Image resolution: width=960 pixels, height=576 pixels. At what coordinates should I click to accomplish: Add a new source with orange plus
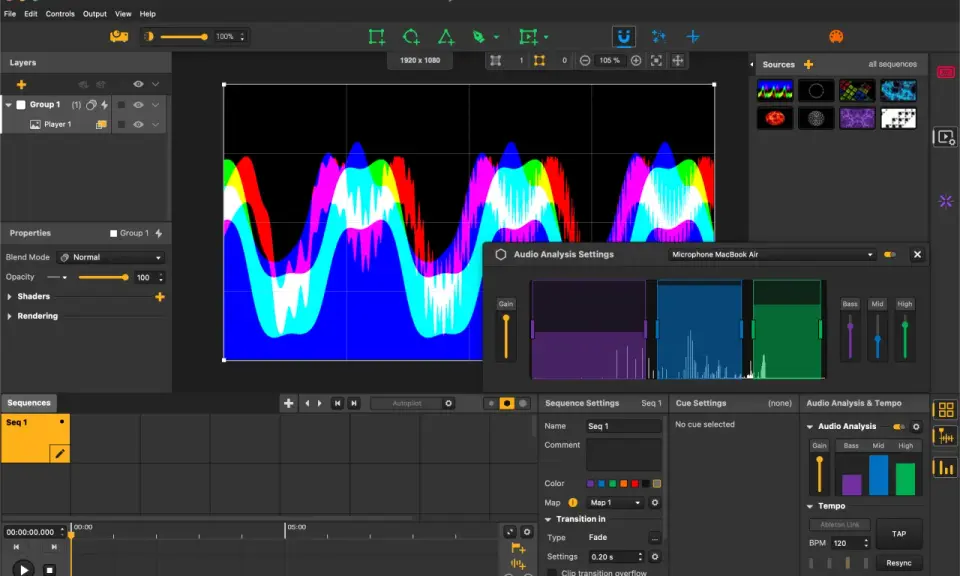(808, 64)
